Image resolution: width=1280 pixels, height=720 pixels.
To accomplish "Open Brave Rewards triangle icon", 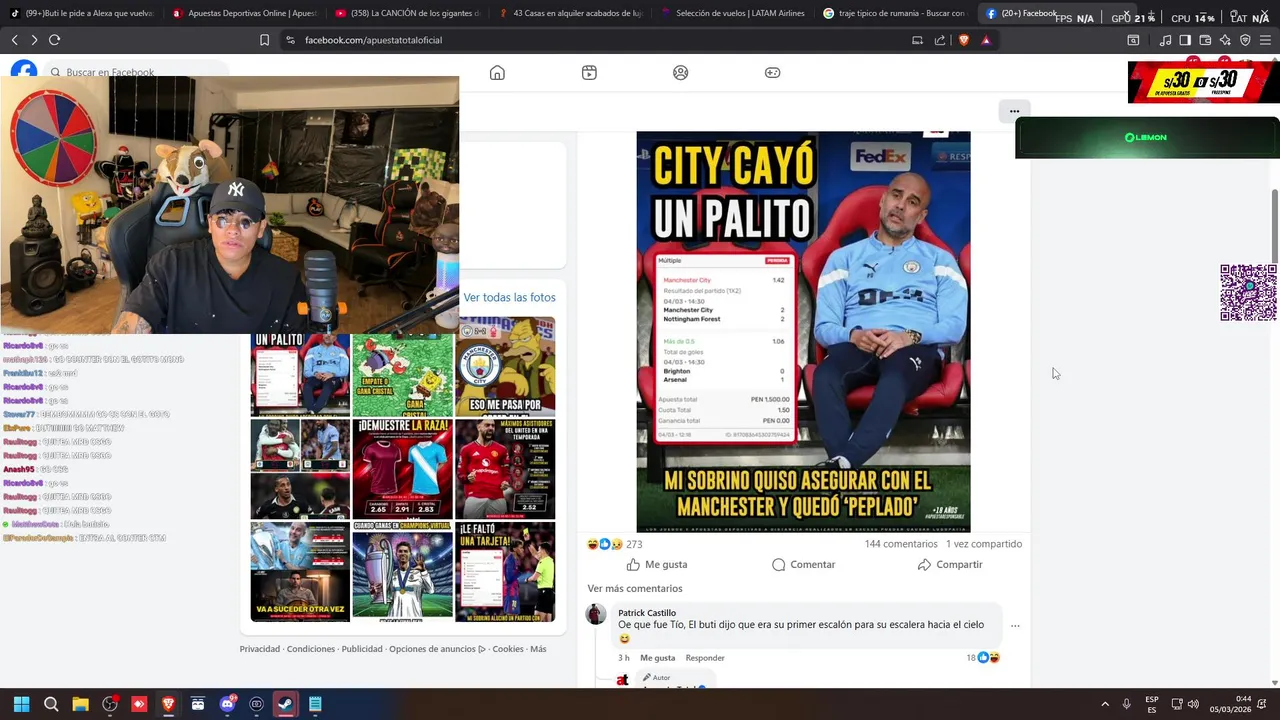I will [x=986, y=40].
